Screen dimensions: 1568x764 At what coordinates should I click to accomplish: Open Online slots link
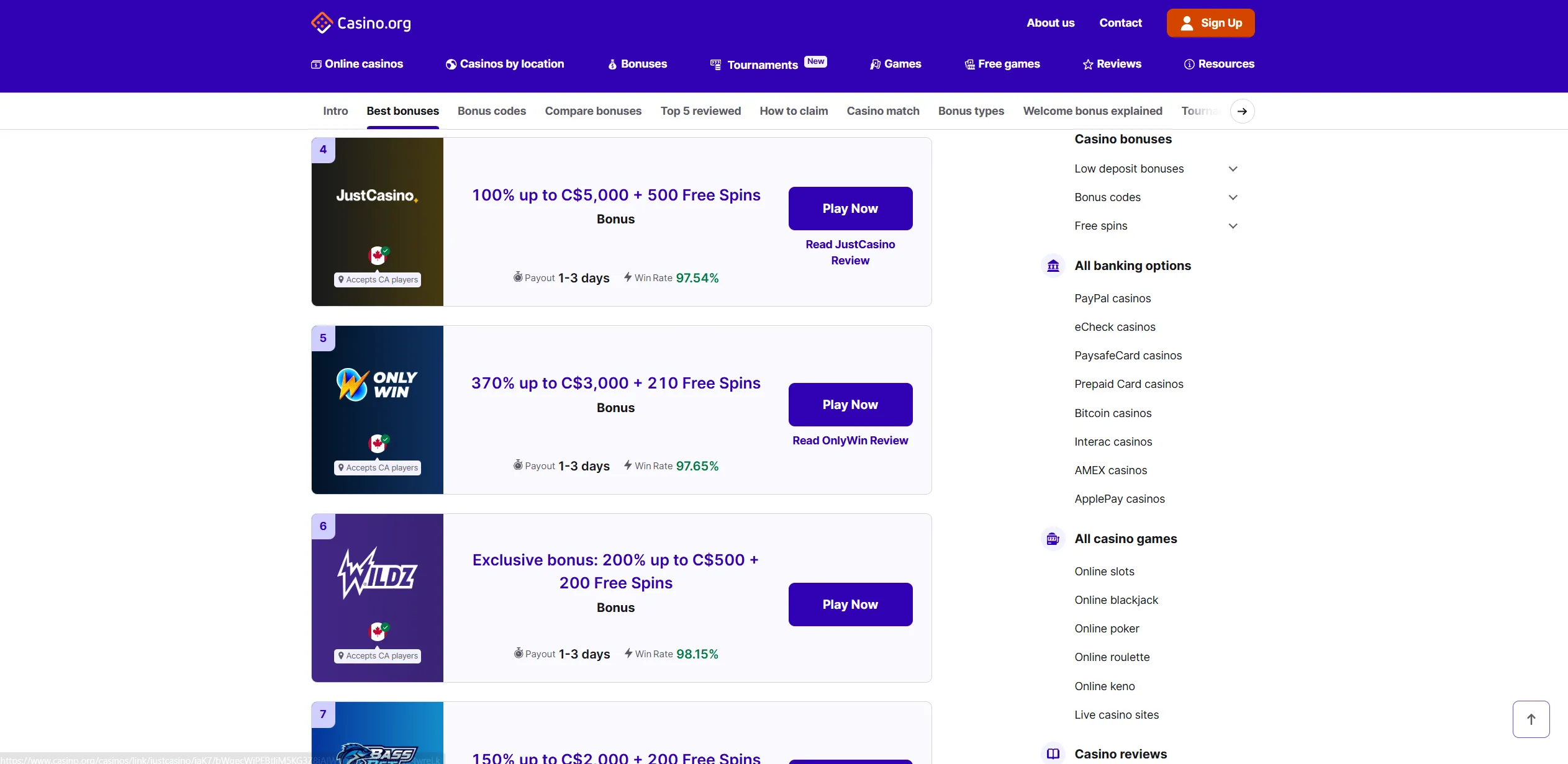[x=1104, y=572]
